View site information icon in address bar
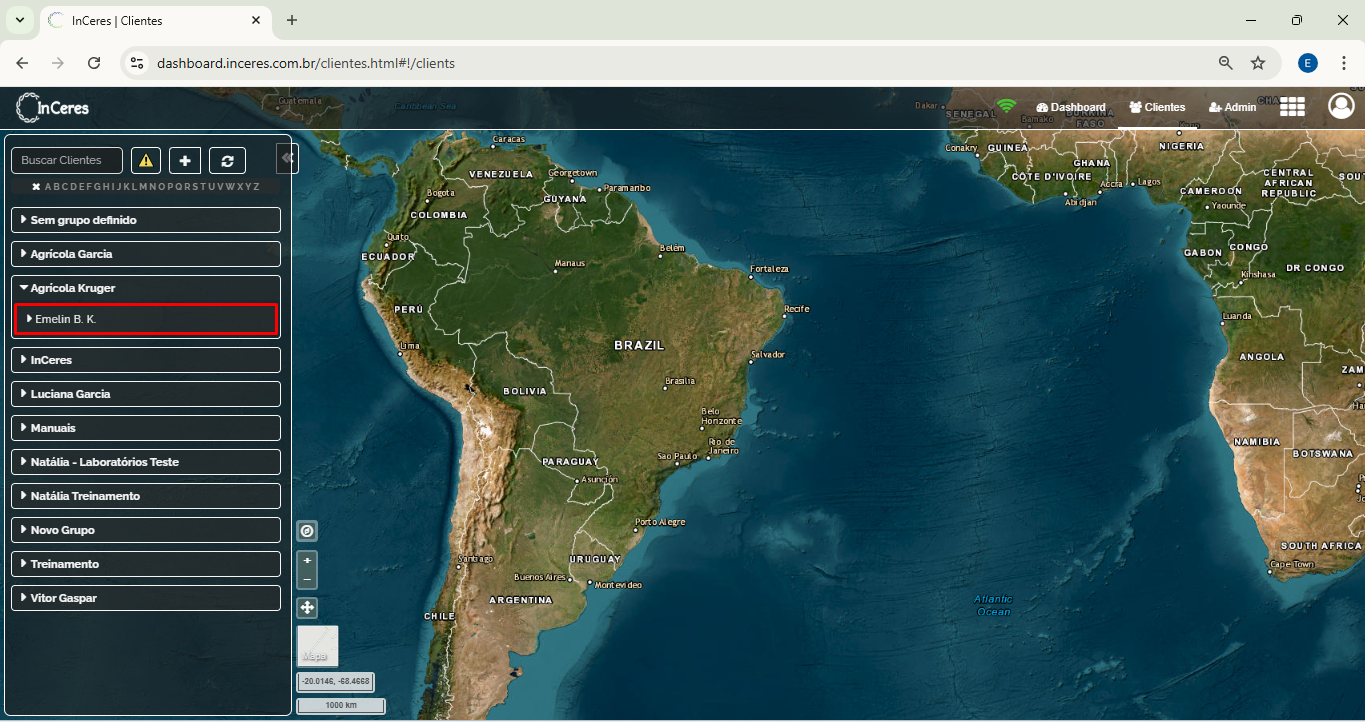 click(x=138, y=63)
